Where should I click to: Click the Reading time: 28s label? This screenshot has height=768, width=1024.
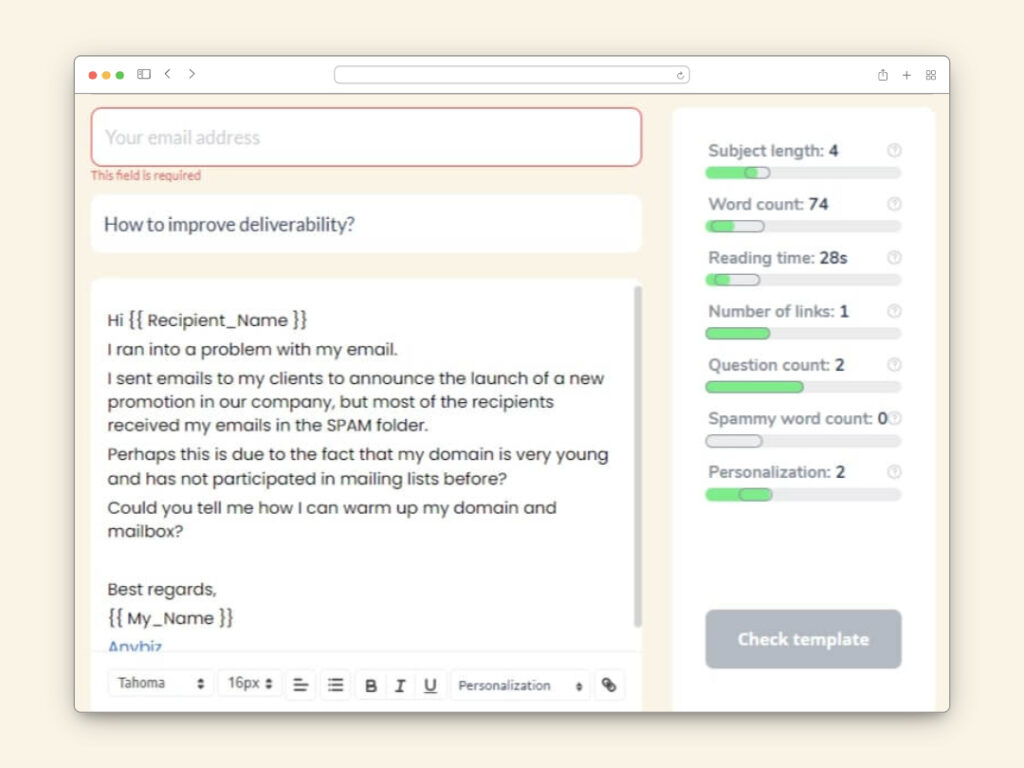coord(777,258)
